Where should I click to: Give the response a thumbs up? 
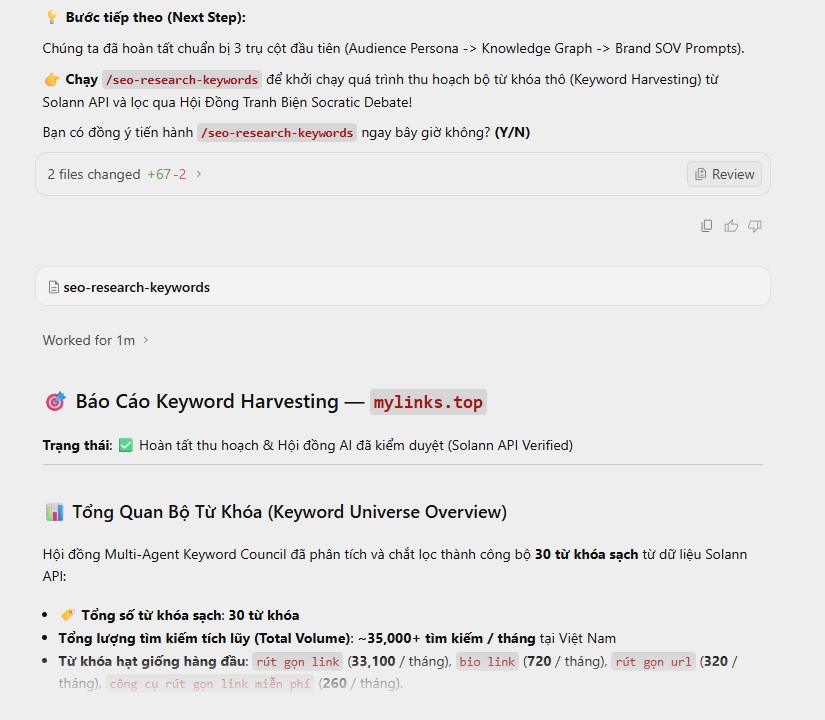point(731,226)
